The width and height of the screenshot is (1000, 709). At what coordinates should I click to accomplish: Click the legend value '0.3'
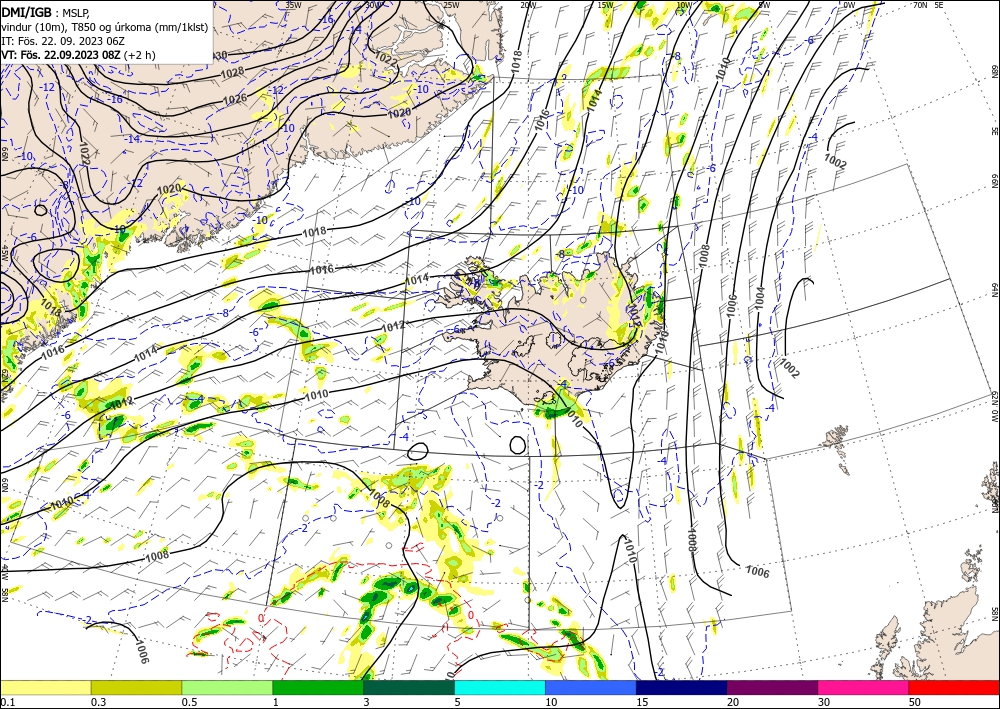pos(98,702)
